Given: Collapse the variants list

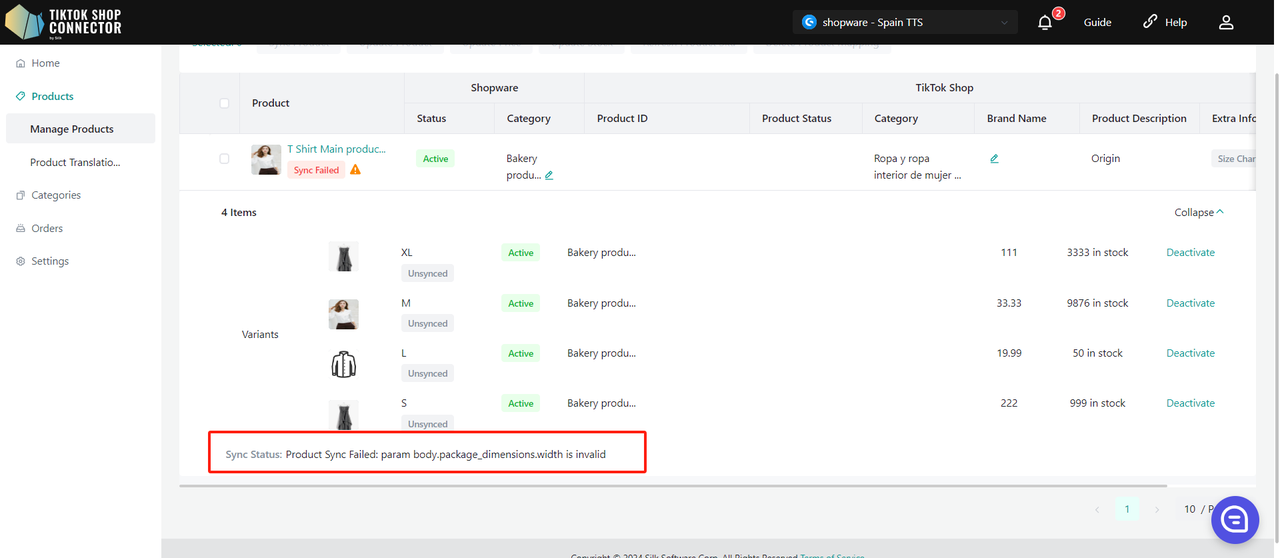Looking at the screenshot, I should 1198,212.
